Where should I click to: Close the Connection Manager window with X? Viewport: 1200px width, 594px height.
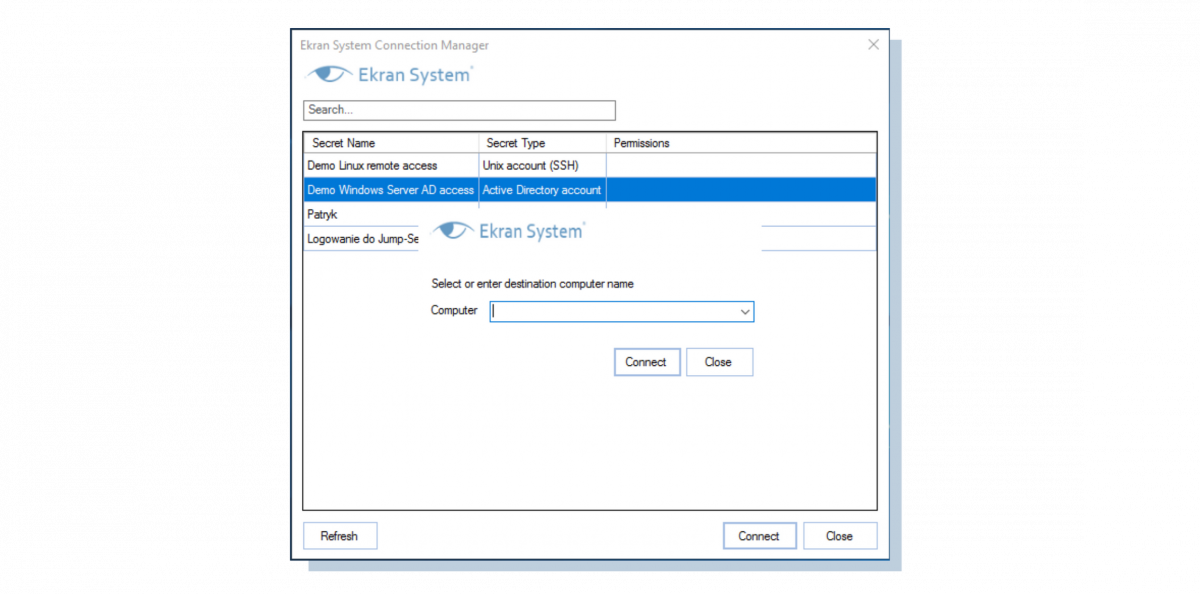(873, 45)
